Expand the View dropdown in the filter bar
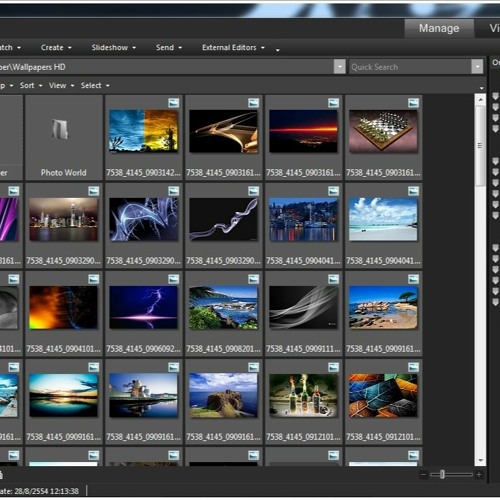500x500 pixels. (x=62, y=86)
